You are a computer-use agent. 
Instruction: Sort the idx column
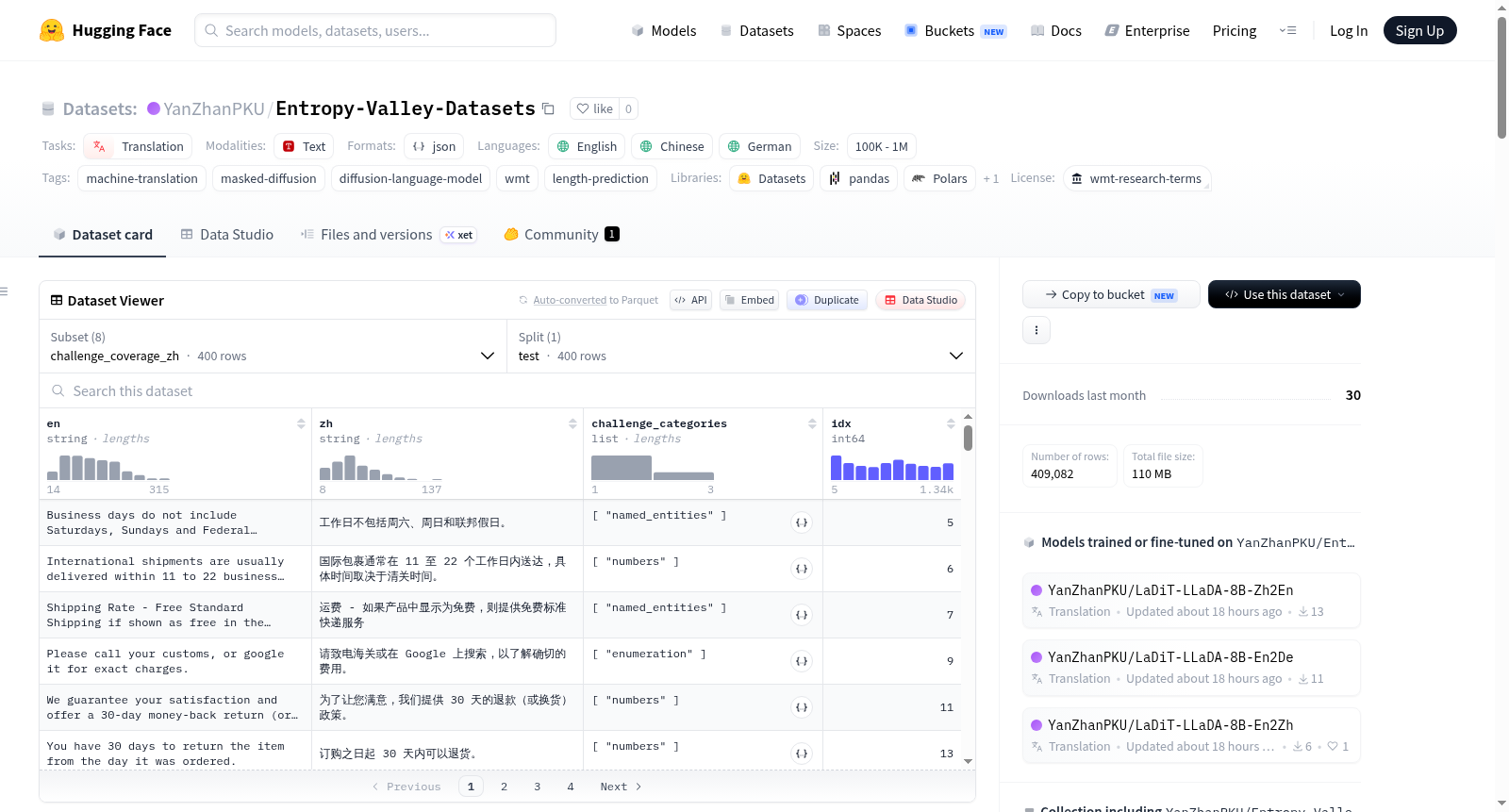point(951,423)
